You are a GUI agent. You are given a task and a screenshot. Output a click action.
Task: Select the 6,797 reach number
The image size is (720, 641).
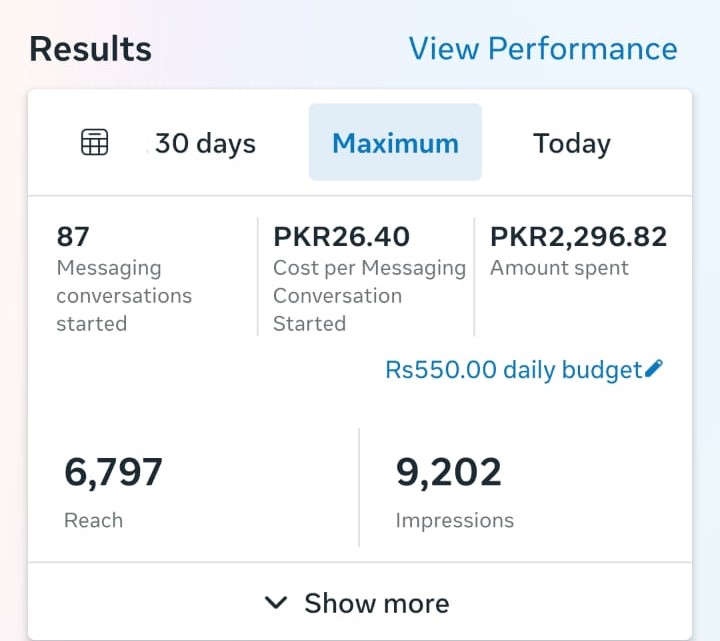[113, 472]
